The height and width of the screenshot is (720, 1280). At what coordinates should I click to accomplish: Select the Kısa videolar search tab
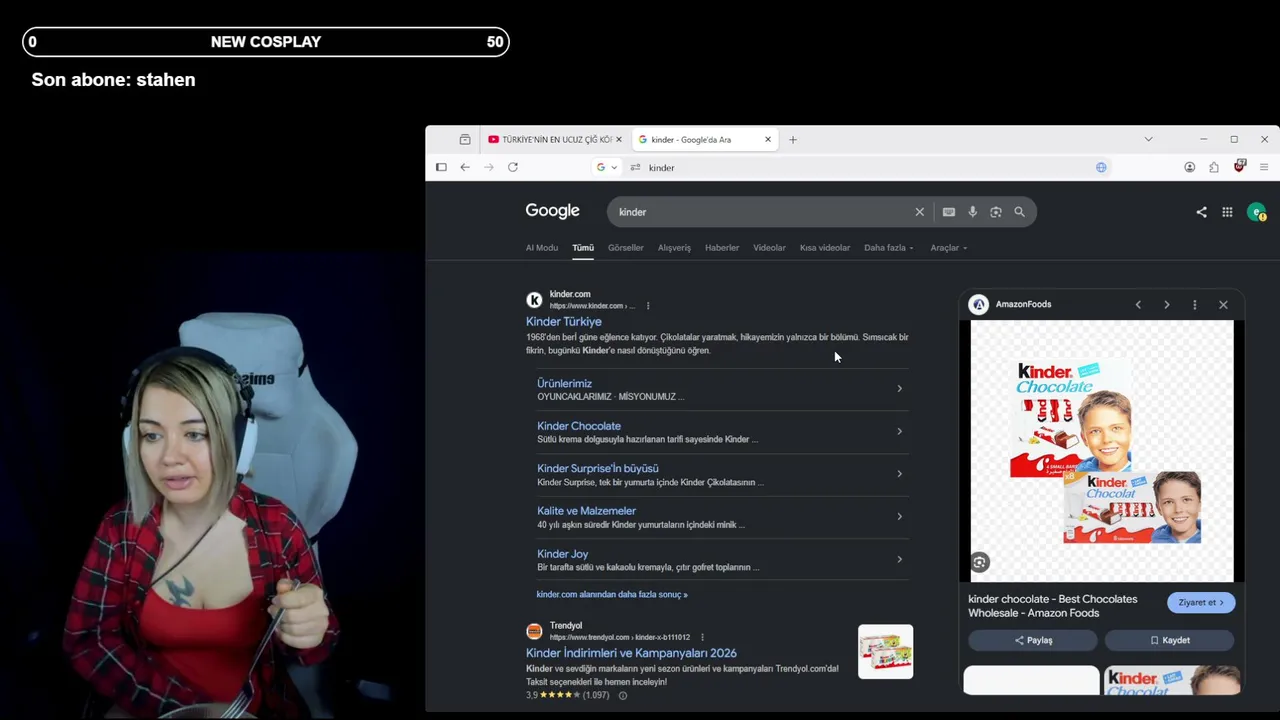tap(825, 248)
